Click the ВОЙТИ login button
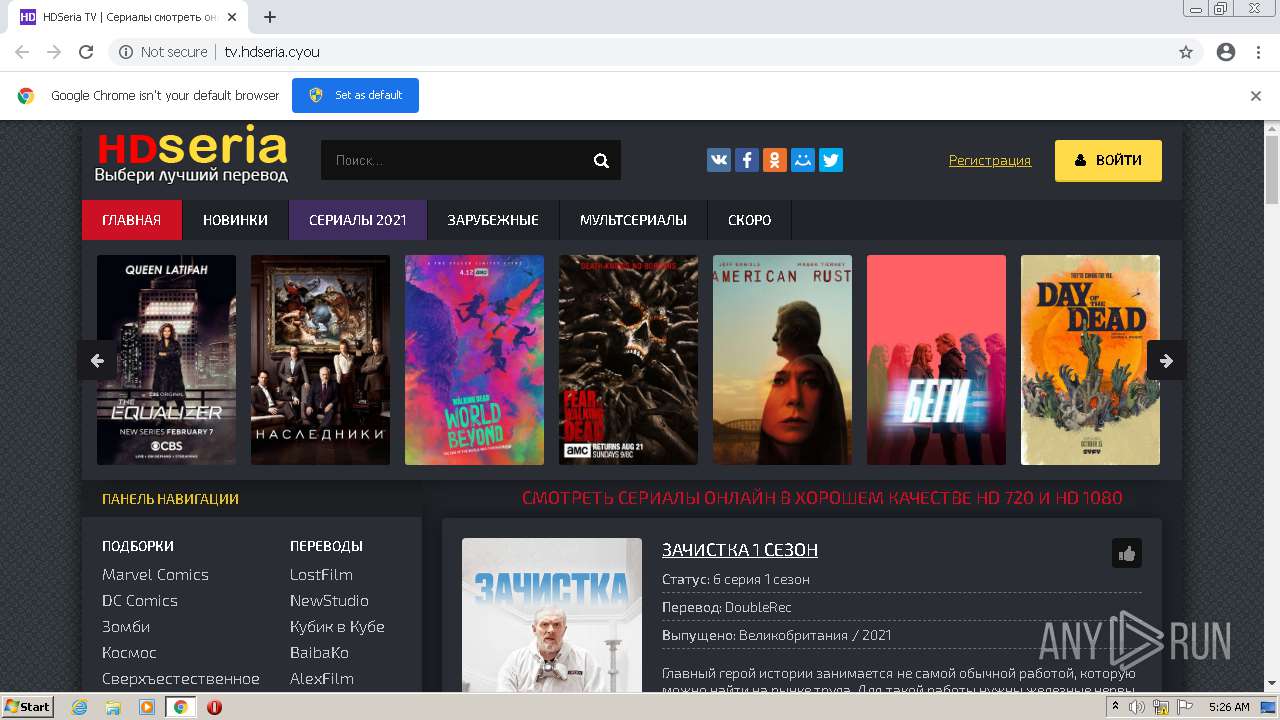 [x=1108, y=160]
